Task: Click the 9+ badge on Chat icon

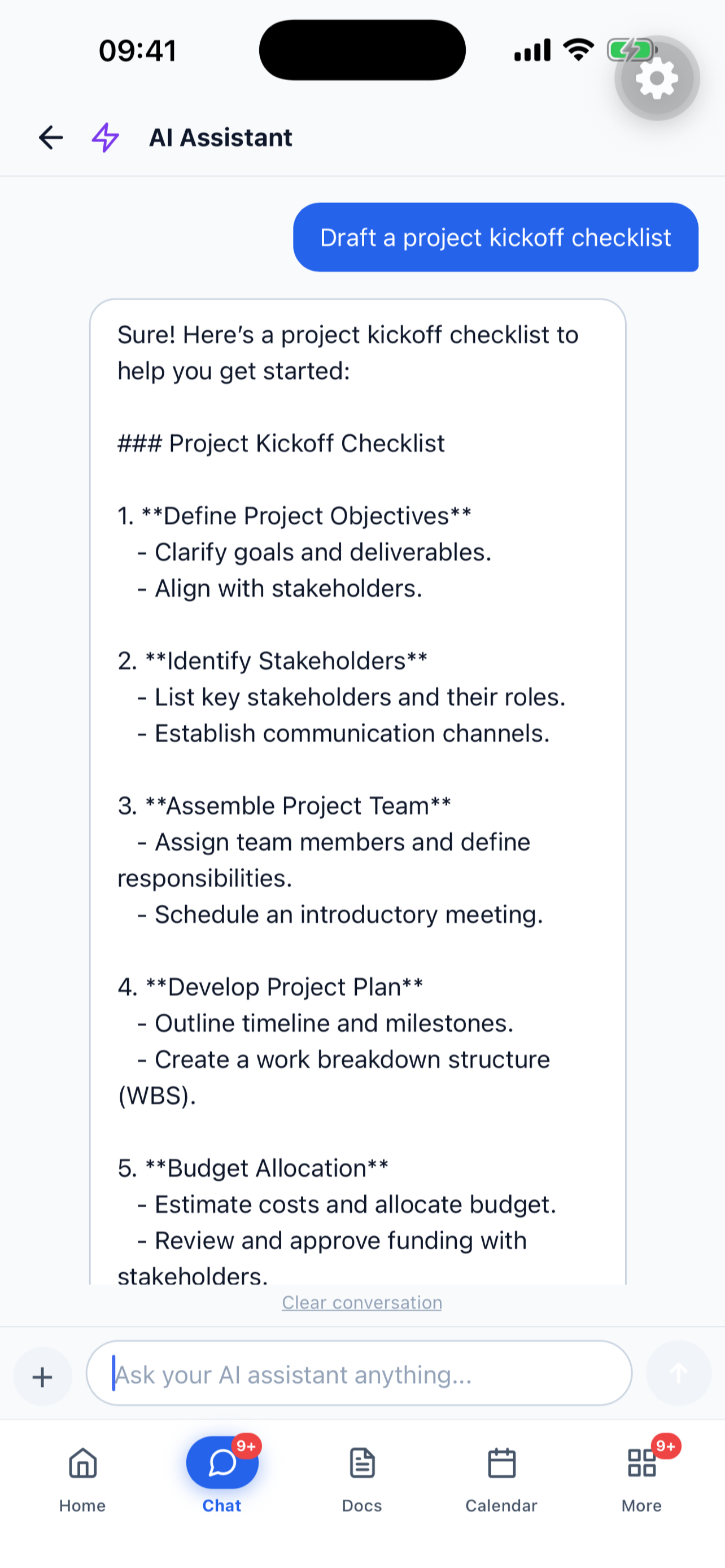Action: [247, 1446]
